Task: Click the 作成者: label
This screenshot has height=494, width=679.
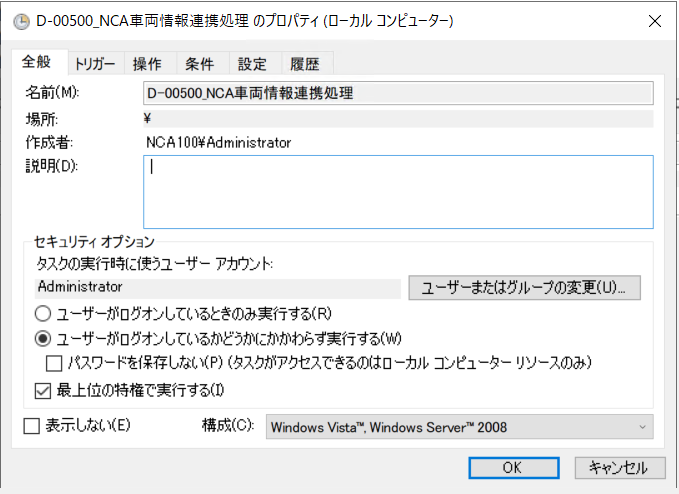Action: pyautogui.click(x=49, y=142)
